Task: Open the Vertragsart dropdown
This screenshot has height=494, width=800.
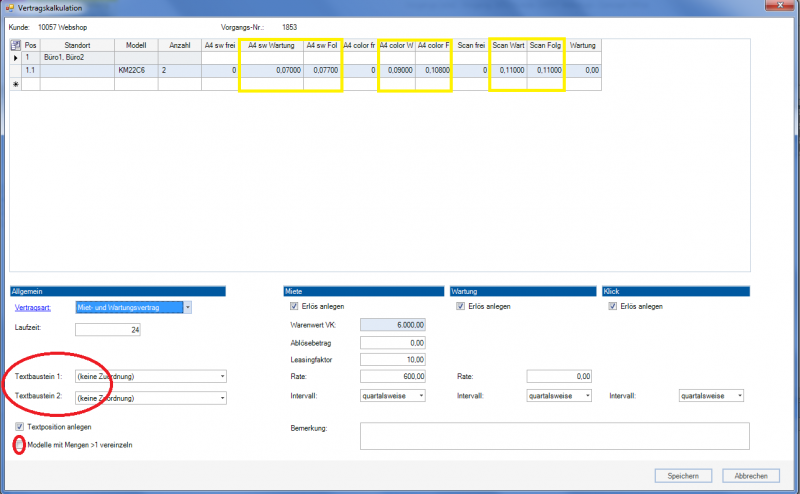Action: click(x=186, y=307)
